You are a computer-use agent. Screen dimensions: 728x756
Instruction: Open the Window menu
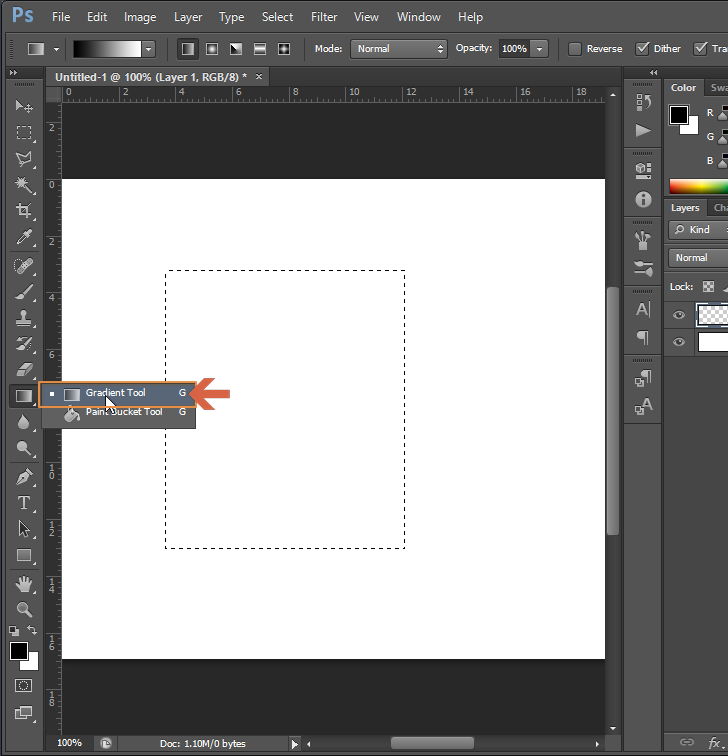point(418,17)
